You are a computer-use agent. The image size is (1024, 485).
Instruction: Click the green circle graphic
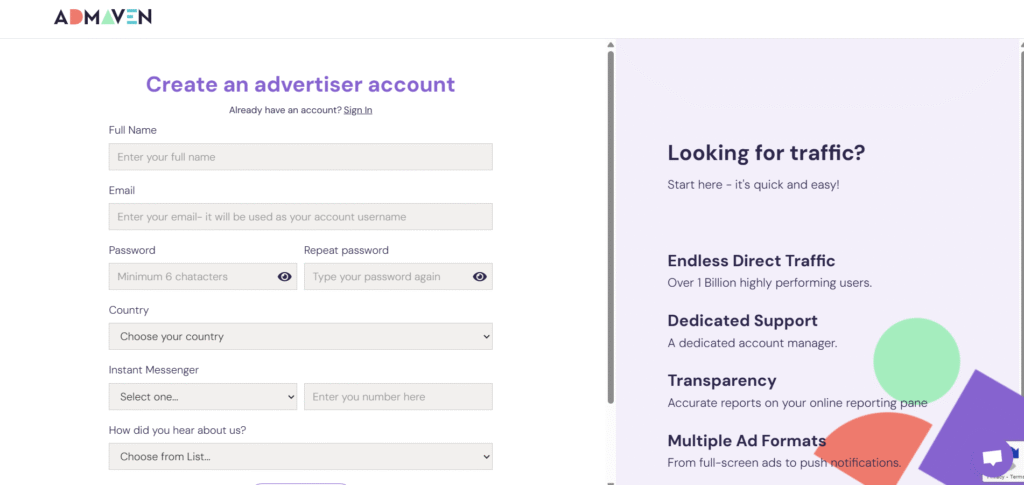click(915, 360)
